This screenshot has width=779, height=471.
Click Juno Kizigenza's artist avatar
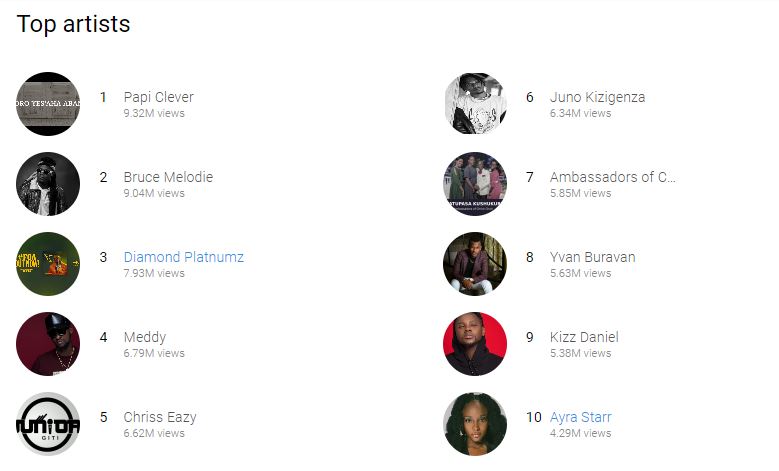click(x=475, y=104)
